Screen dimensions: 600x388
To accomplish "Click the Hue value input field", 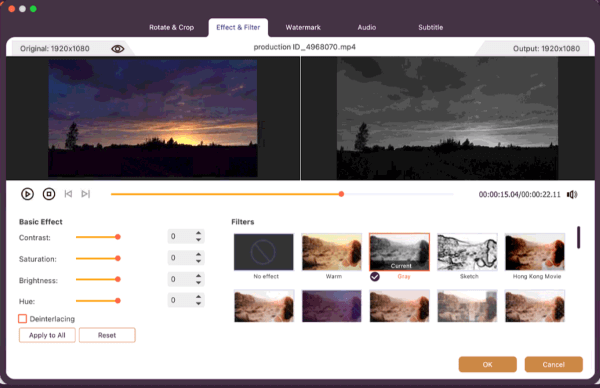I will click(x=181, y=300).
